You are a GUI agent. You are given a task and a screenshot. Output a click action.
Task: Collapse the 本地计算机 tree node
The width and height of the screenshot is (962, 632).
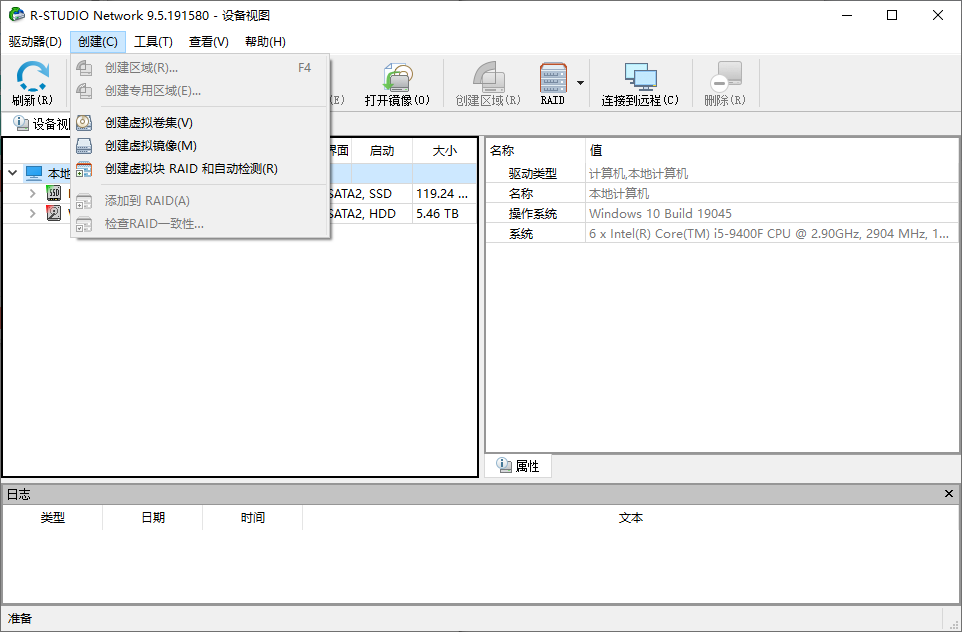pyautogui.click(x=12, y=172)
